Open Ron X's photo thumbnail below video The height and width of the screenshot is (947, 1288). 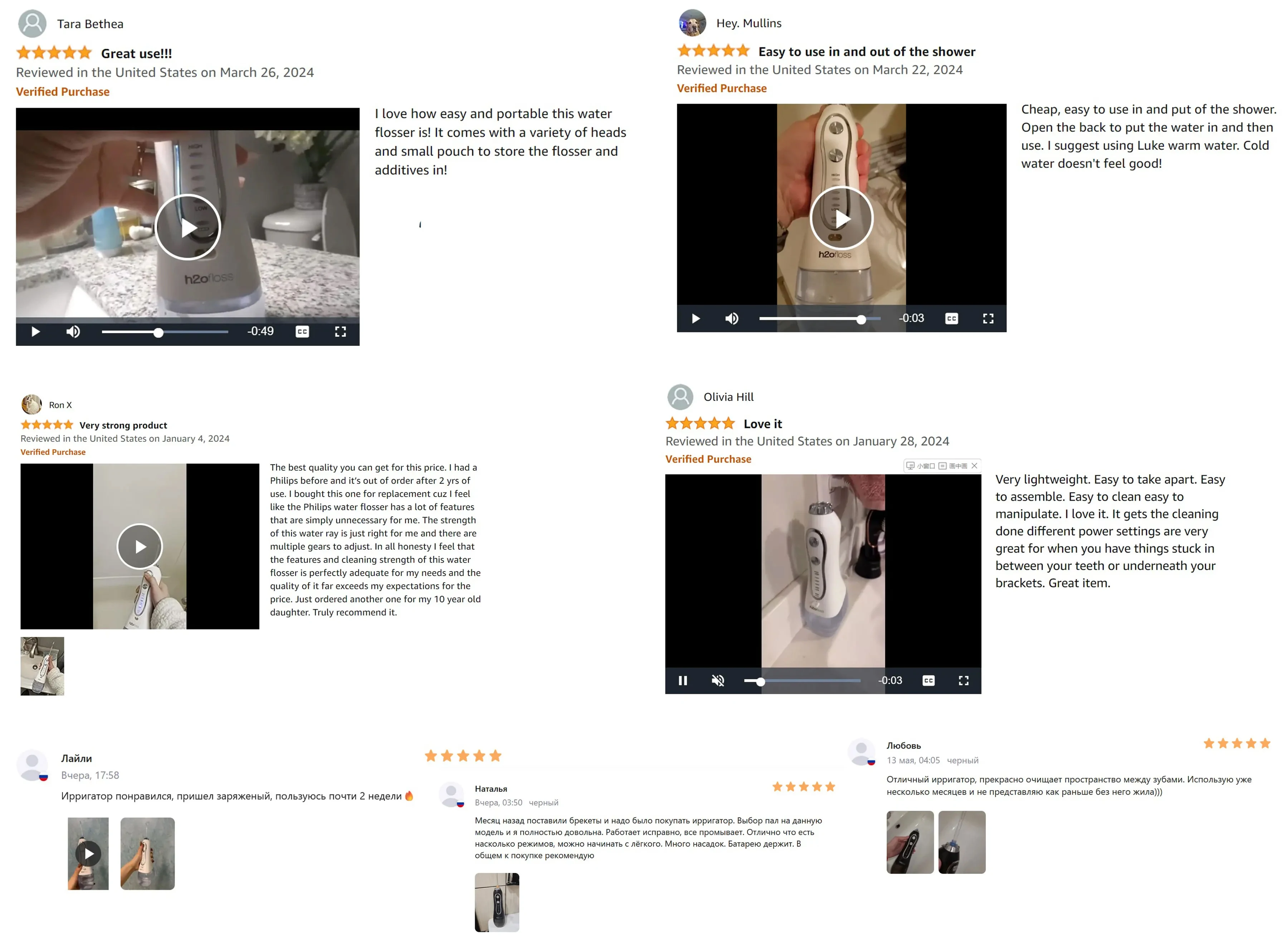[43, 666]
